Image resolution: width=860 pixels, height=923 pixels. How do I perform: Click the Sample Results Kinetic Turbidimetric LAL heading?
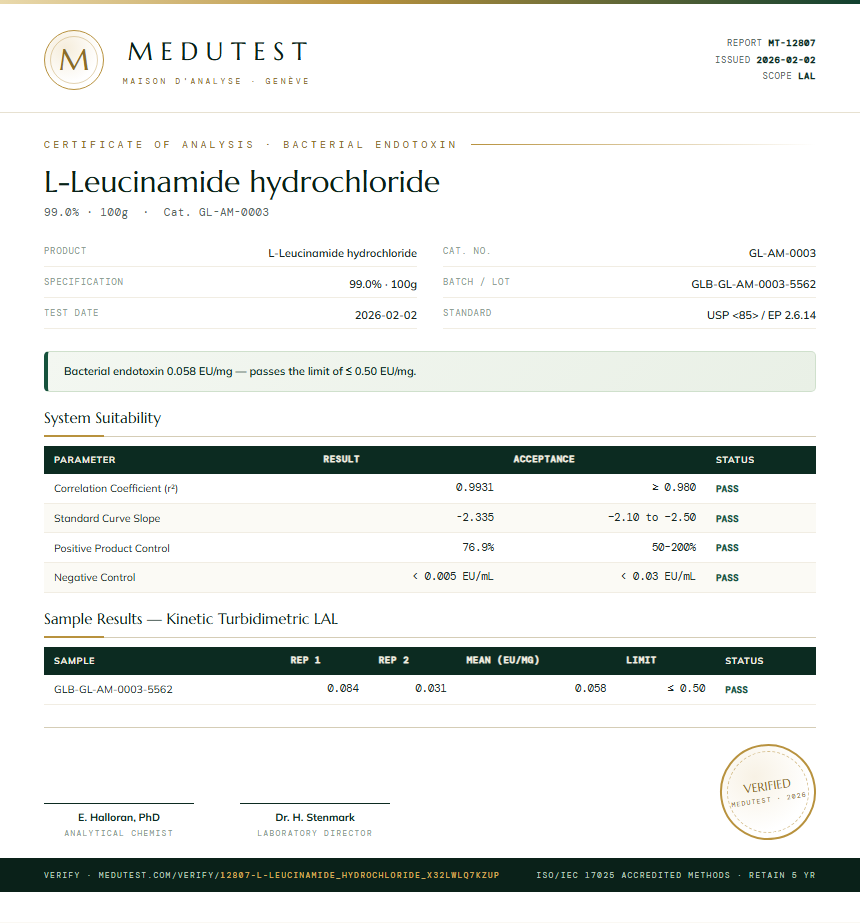191,619
